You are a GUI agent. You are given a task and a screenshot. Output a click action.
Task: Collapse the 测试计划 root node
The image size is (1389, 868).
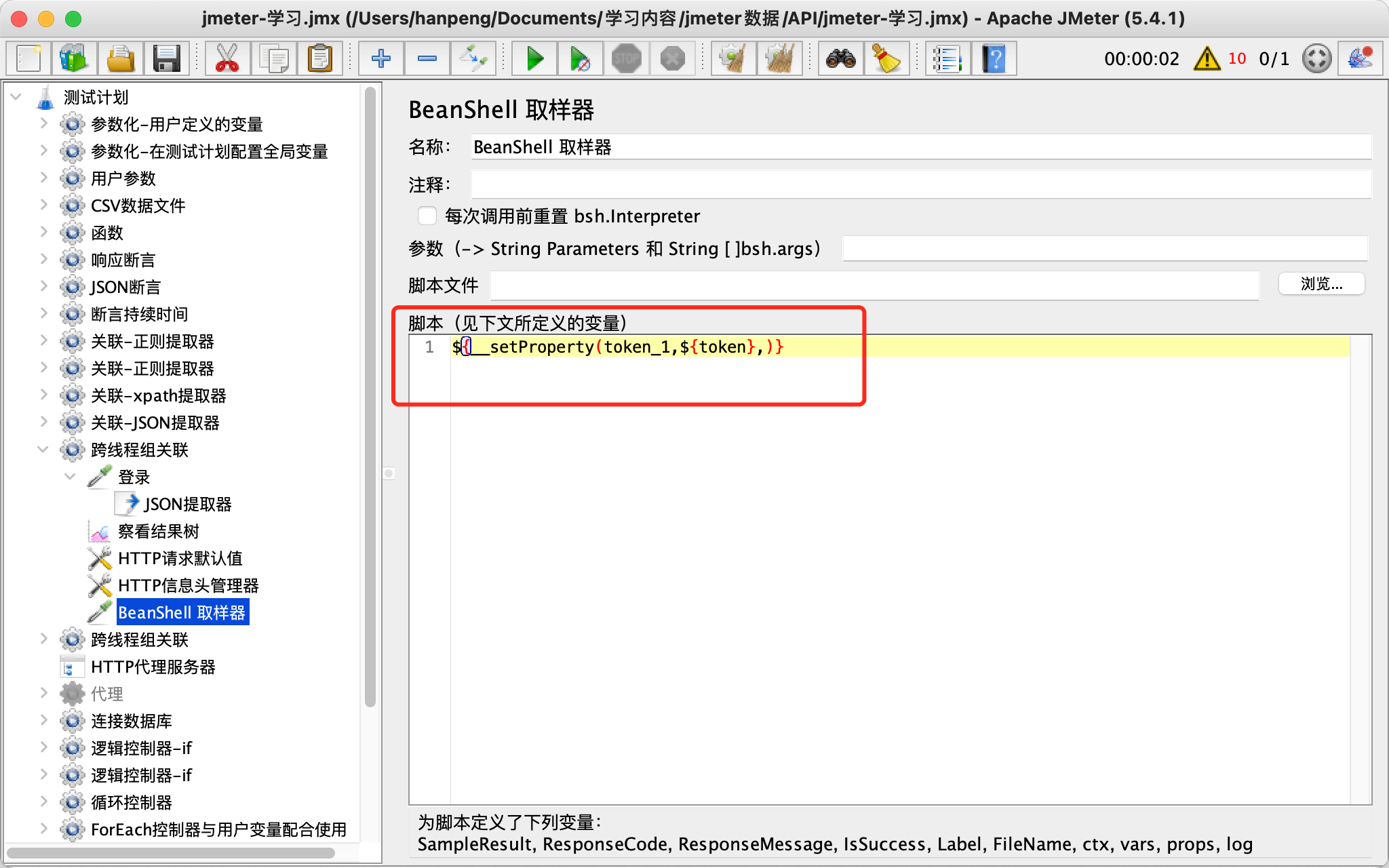tap(16, 97)
